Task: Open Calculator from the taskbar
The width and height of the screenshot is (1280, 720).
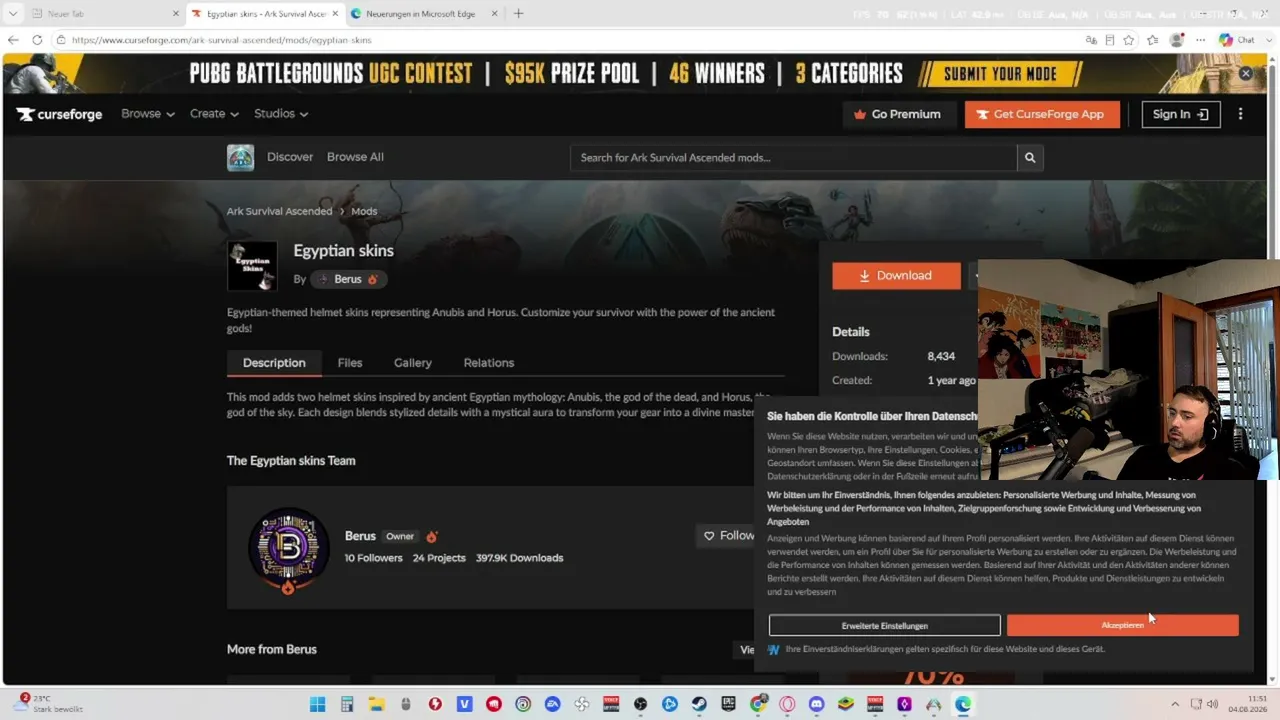Action: [347, 704]
